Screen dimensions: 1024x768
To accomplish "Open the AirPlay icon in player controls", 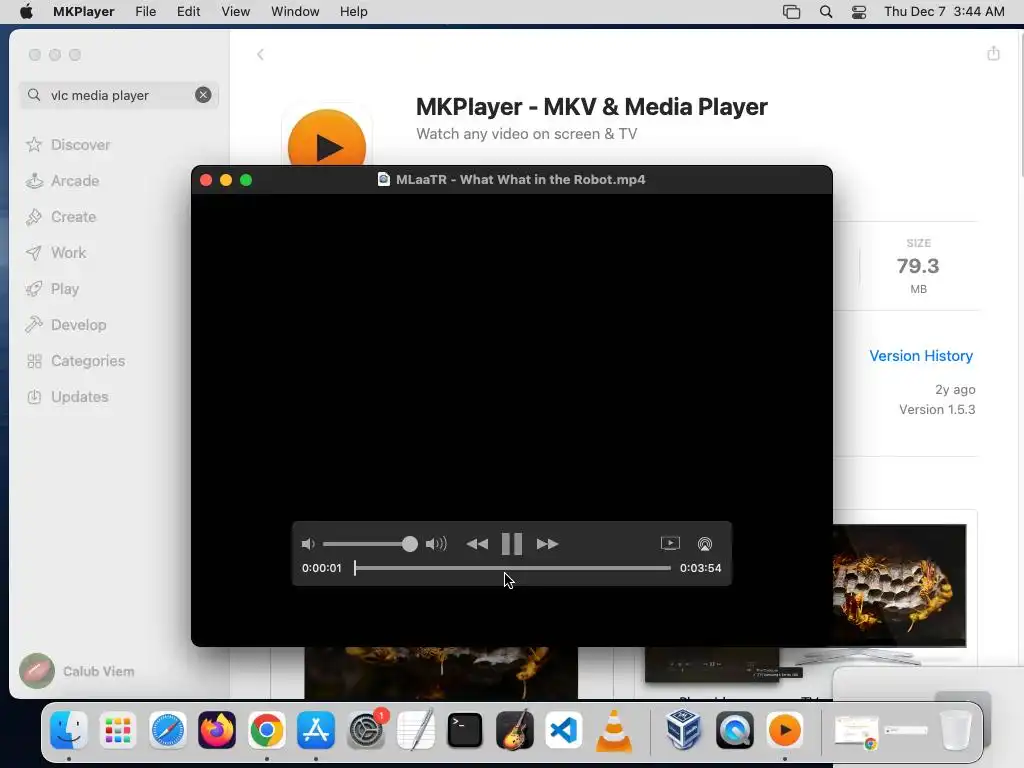I will coord(705,544).
